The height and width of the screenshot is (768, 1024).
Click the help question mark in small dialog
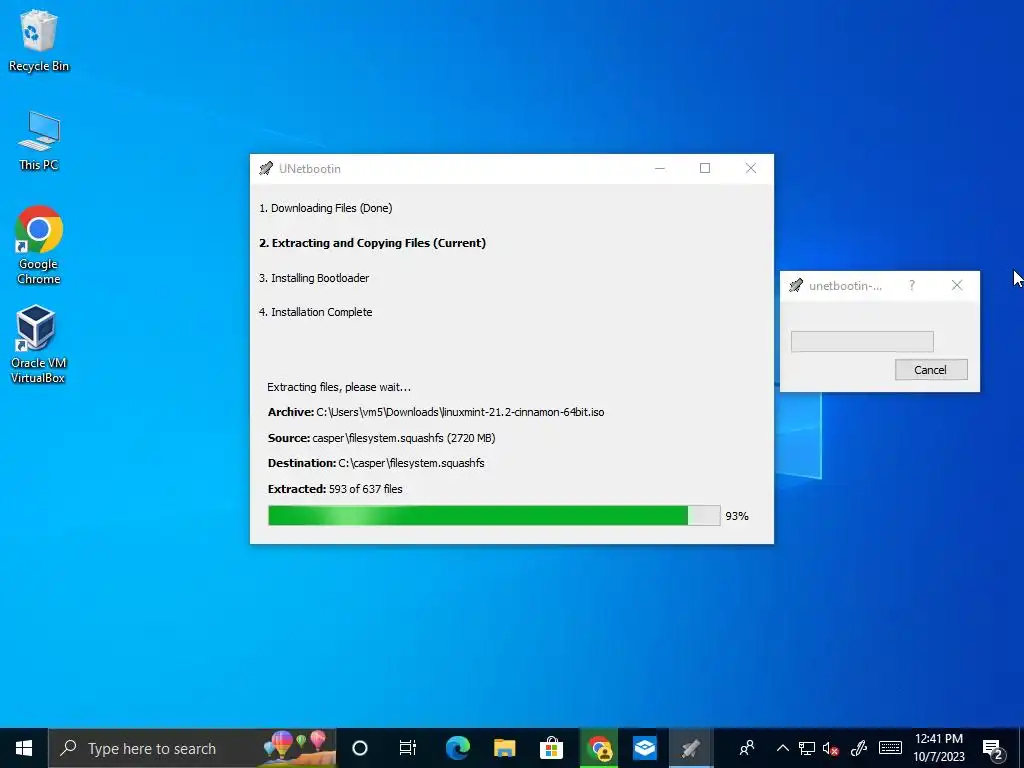point(912,285)
